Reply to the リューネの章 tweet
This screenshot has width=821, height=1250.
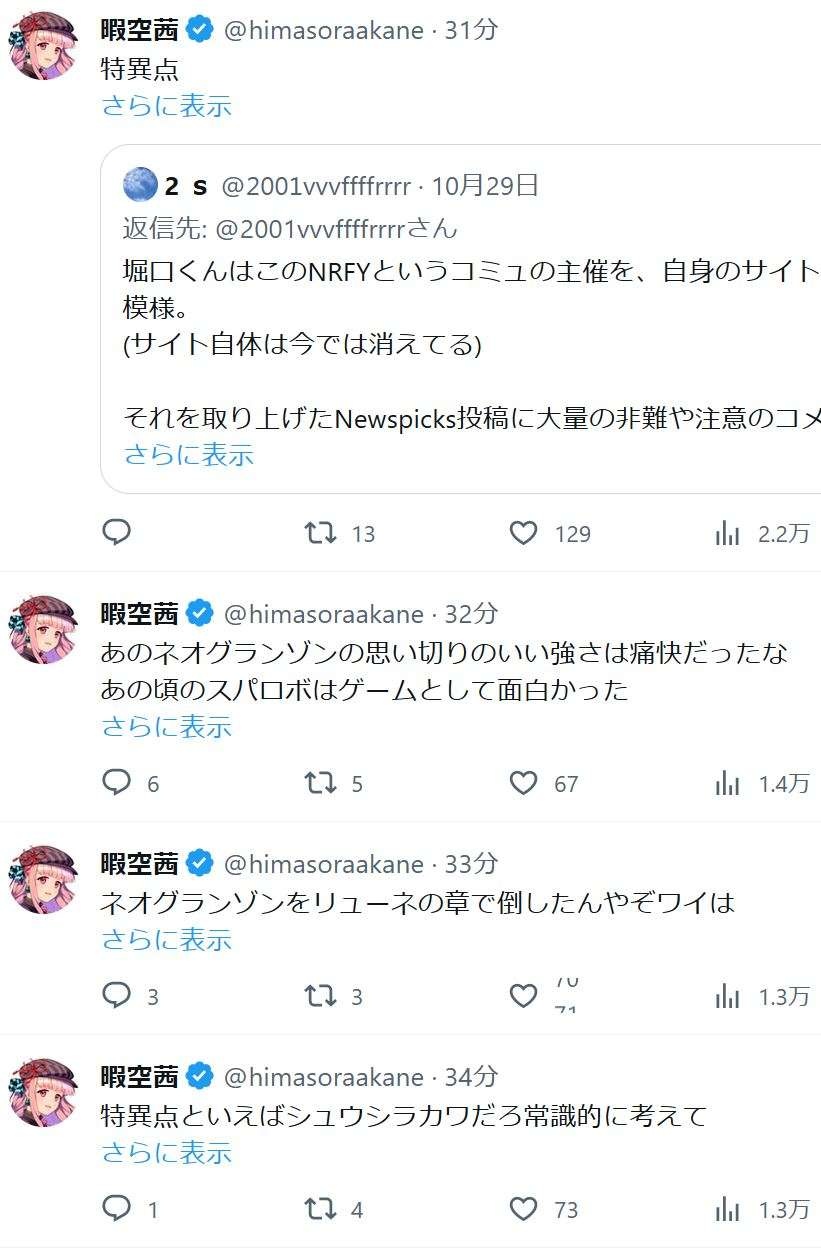click(x=117, y=996)
